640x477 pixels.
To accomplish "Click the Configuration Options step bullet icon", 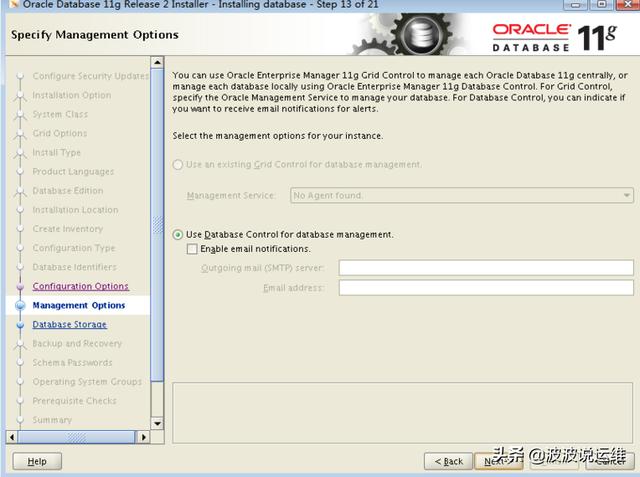I will (20, 286).
